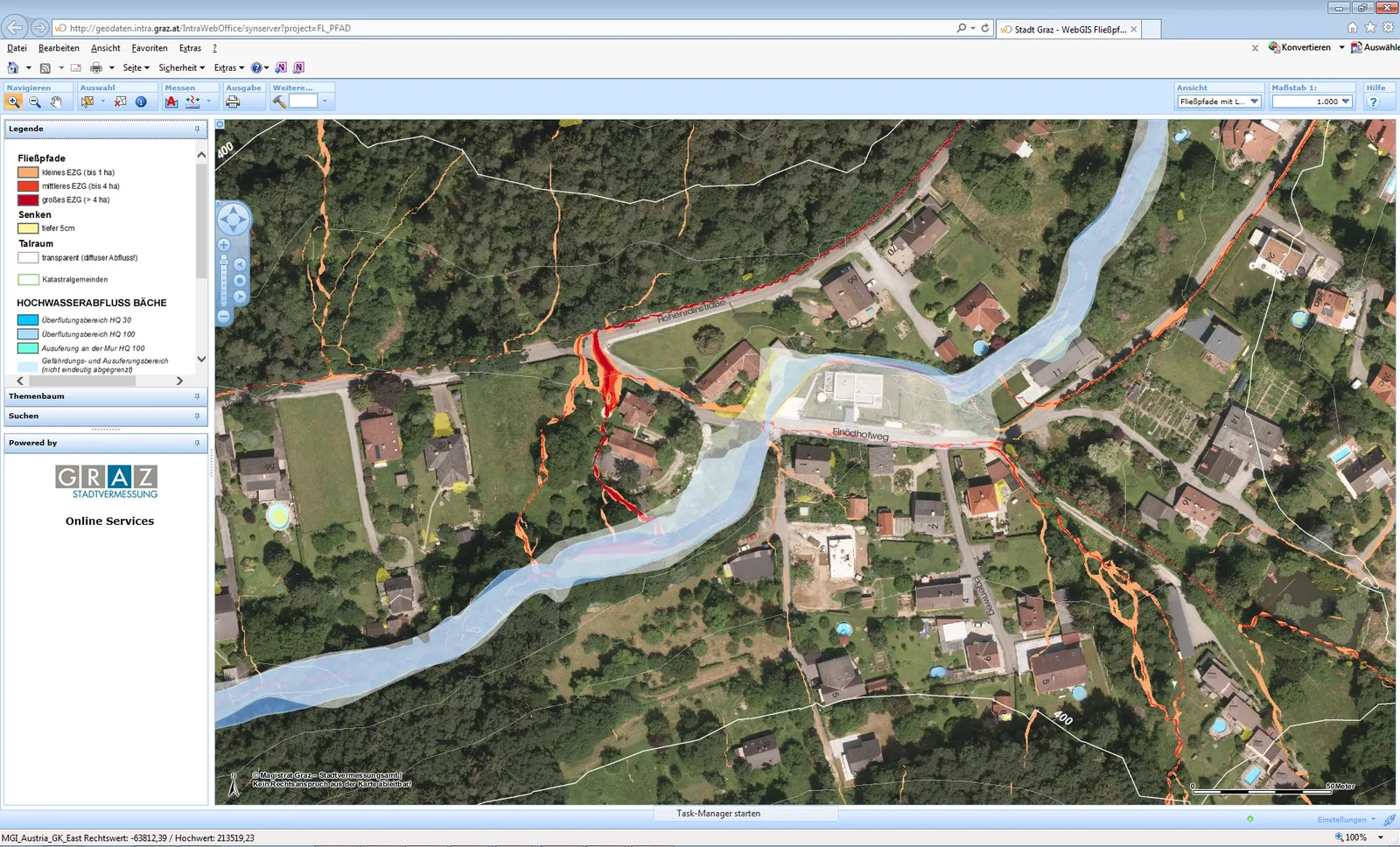Switch to the Stadt Graz WebGIS tab
The height and width of the screenshot is (847, 1400).
[x=1068, y=29]
